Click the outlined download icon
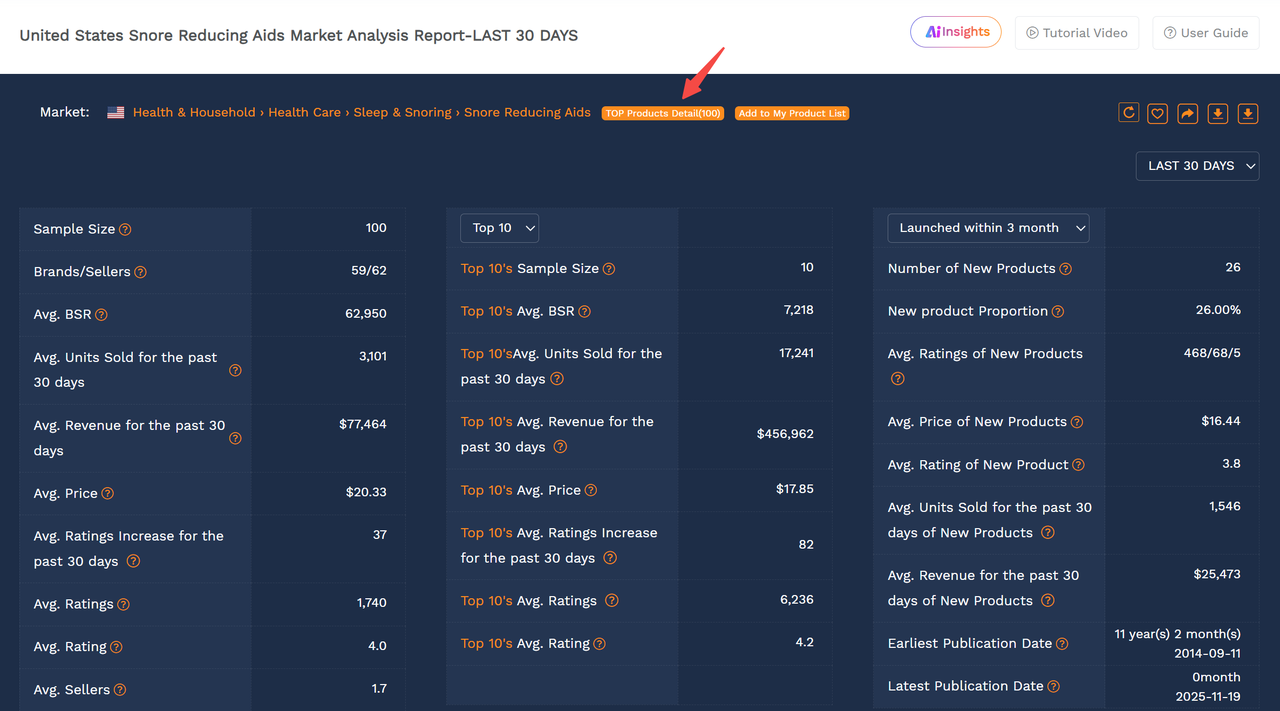The height and width of the screenshot is (711, 1280). click(1217, 113)
